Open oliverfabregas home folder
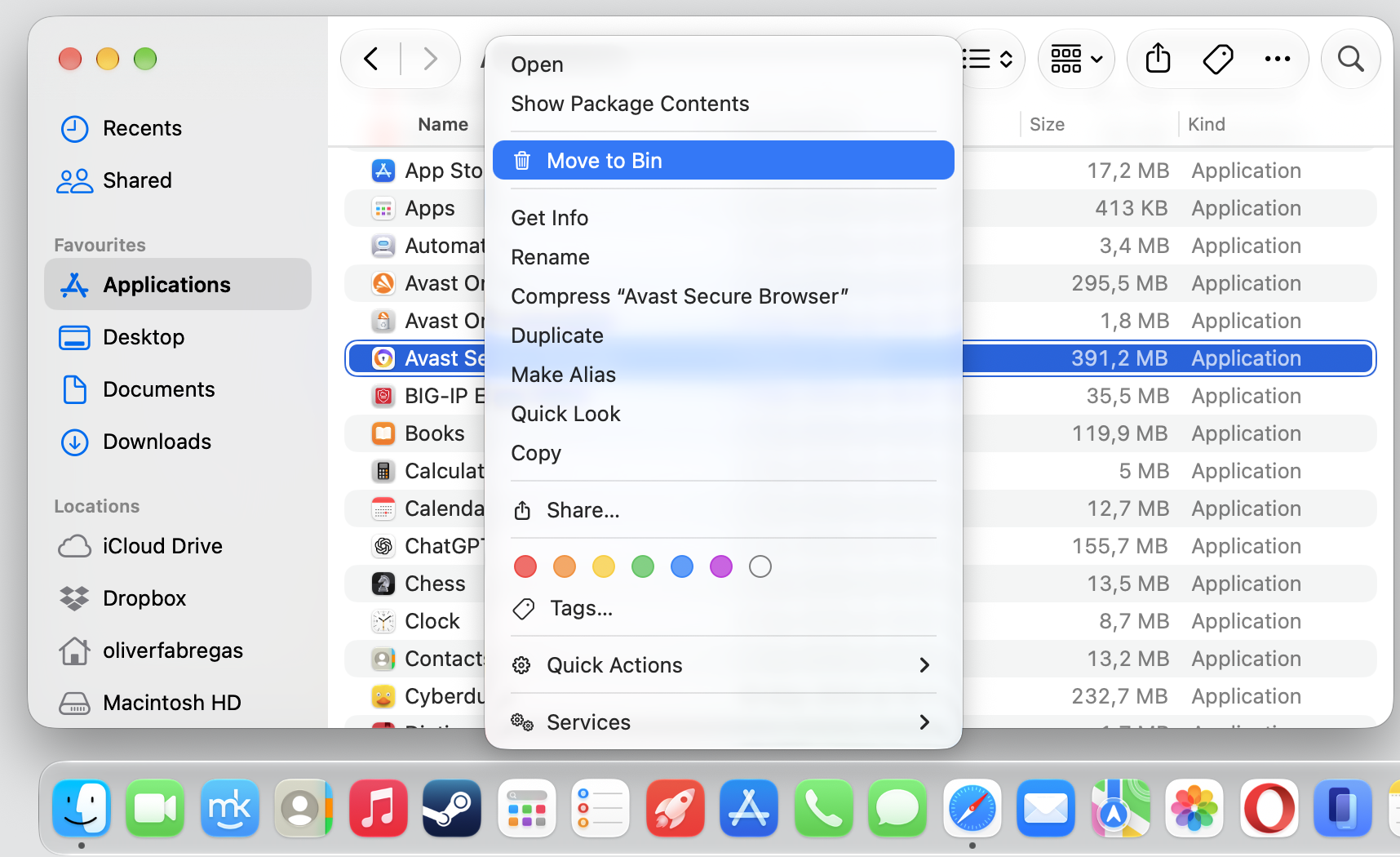The height and width of the screenshot is (857, 1400). (178, 651)
